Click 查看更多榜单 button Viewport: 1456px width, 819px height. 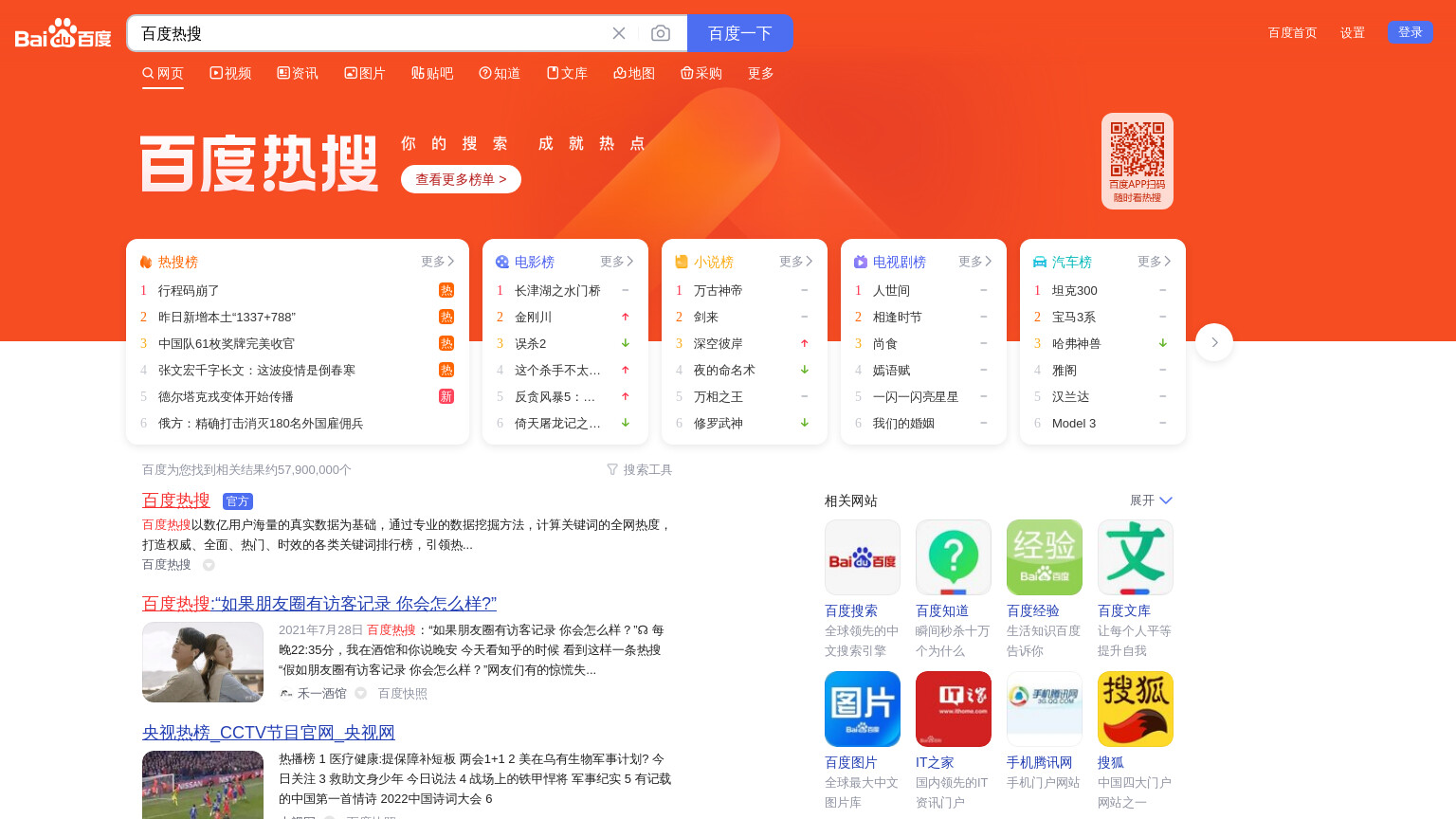pos(461,179)
